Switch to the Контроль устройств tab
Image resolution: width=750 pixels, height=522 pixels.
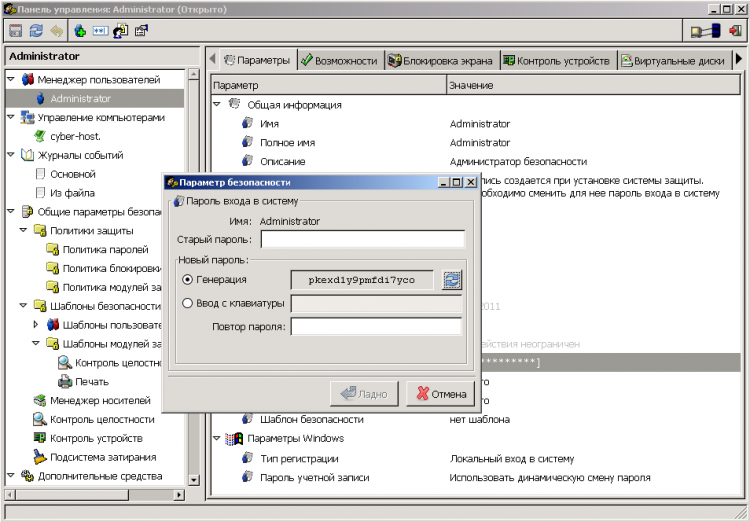[558, 61]
